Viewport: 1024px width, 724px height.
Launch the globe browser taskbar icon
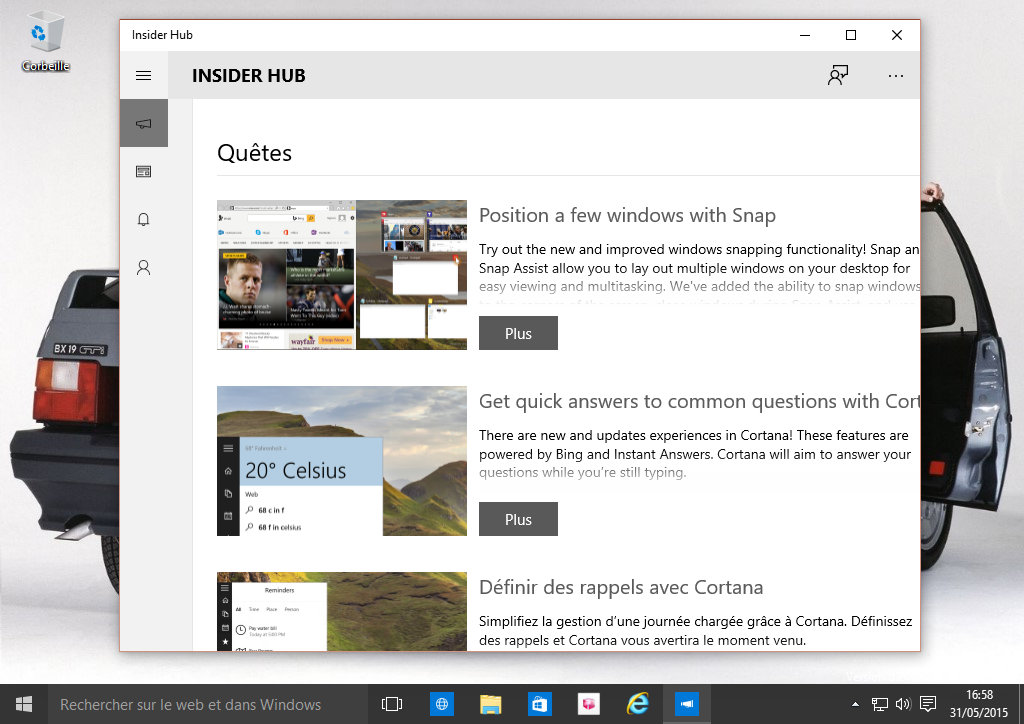pyautogui.click(x=442, y=704)
